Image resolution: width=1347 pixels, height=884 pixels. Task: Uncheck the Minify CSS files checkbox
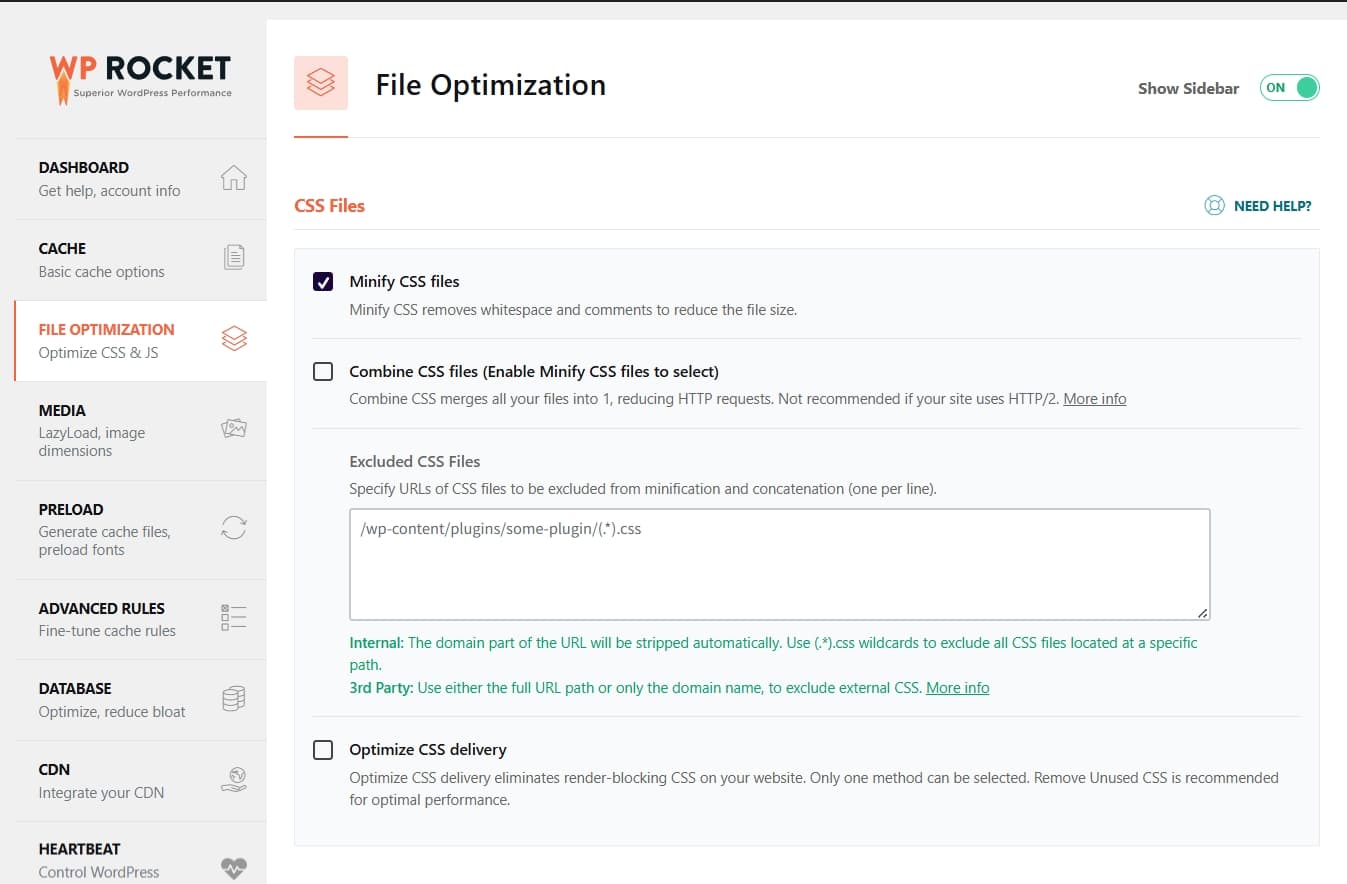click(x=323, y=282)
